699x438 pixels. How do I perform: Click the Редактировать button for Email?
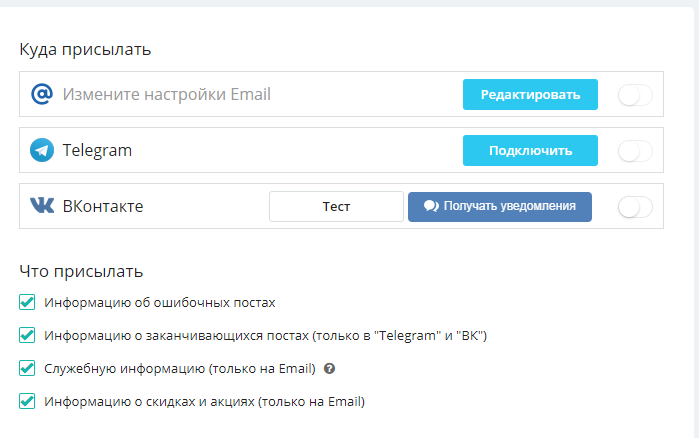[x=530, y=94]
